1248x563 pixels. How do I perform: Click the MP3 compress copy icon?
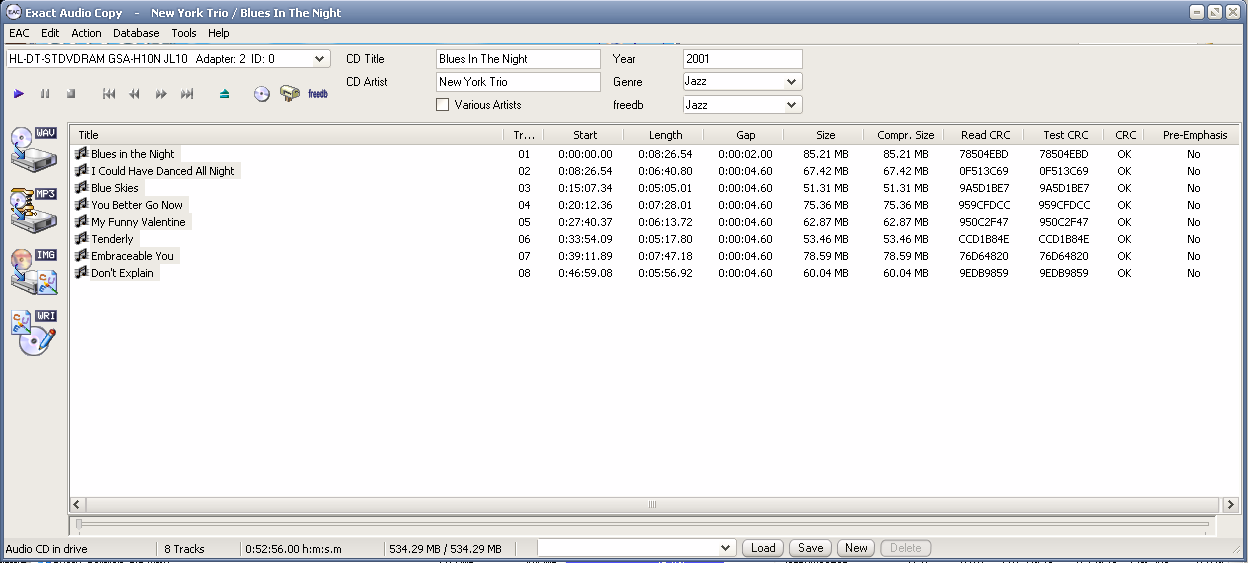click(34, 210)
